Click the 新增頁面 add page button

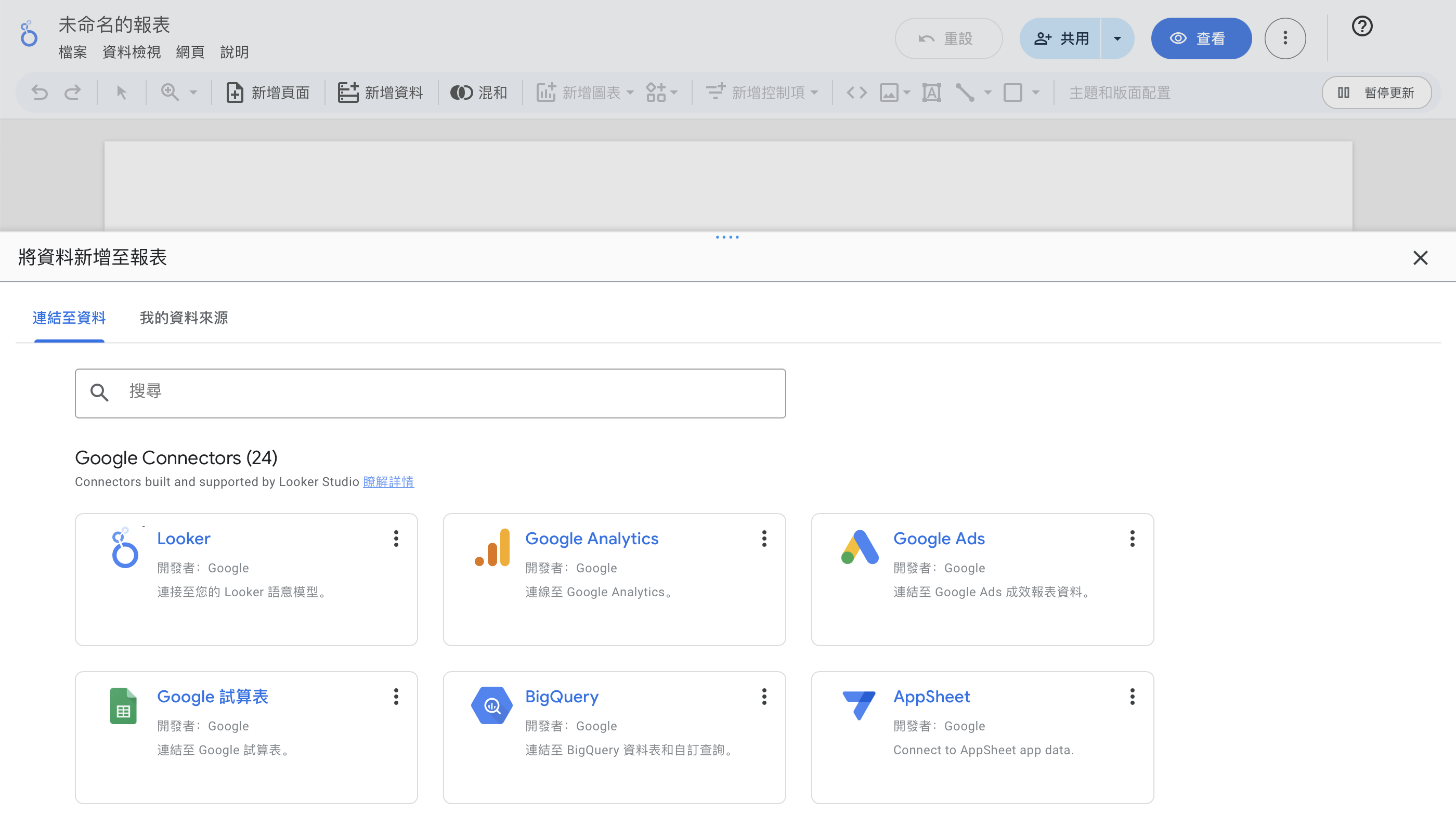(268, 92)
